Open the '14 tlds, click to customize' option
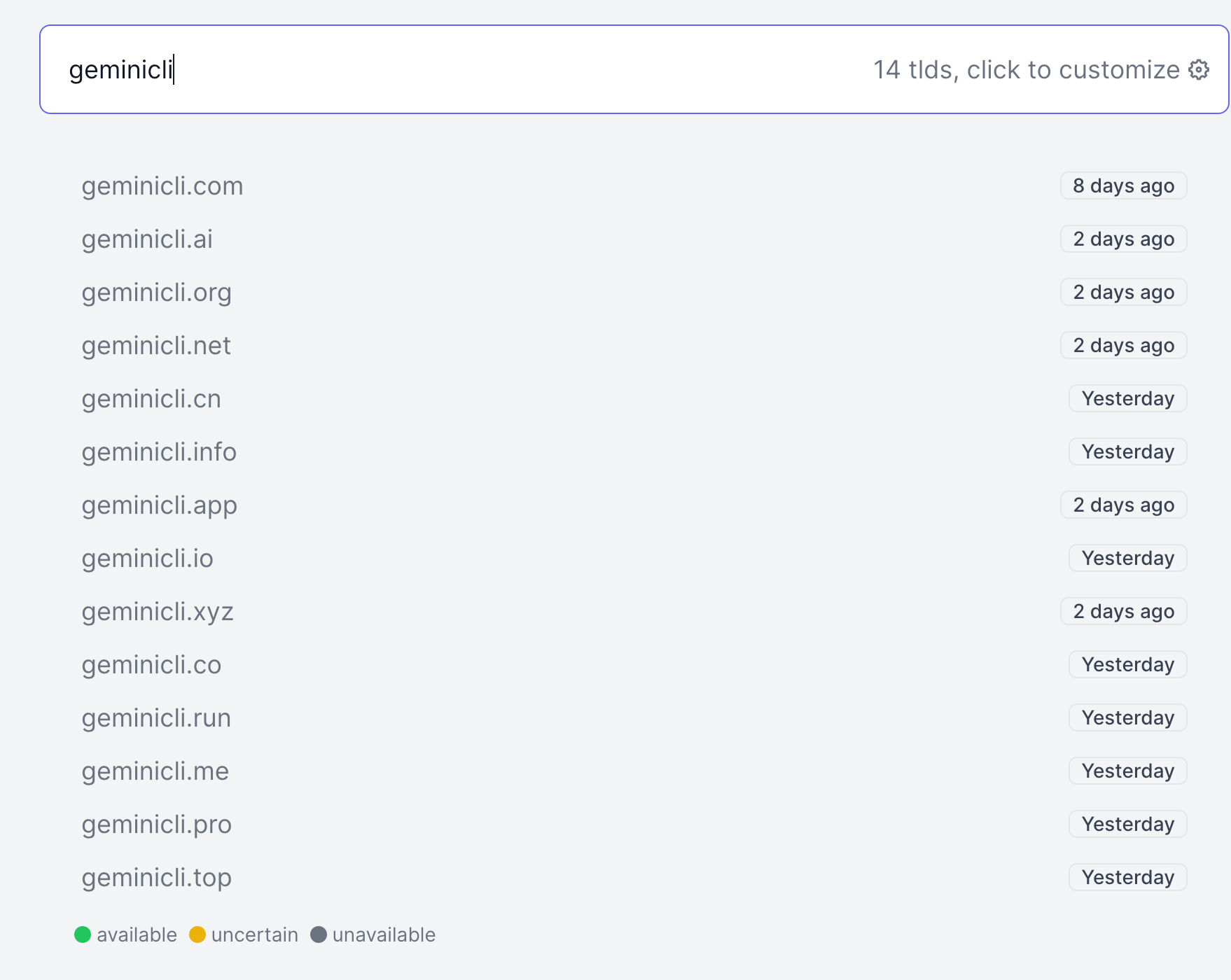Viewport: 1231px width, 980px height. pos(1026,70)
